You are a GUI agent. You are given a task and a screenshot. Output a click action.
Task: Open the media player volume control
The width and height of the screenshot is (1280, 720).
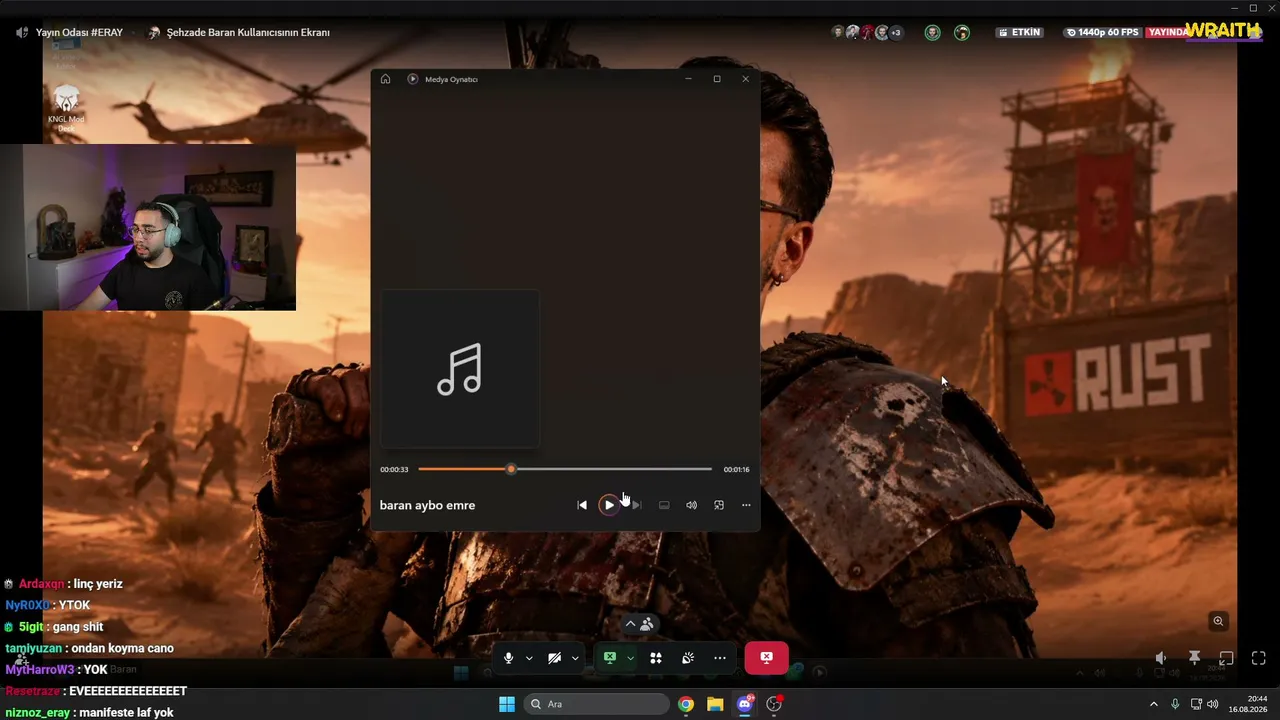point(691,505)
